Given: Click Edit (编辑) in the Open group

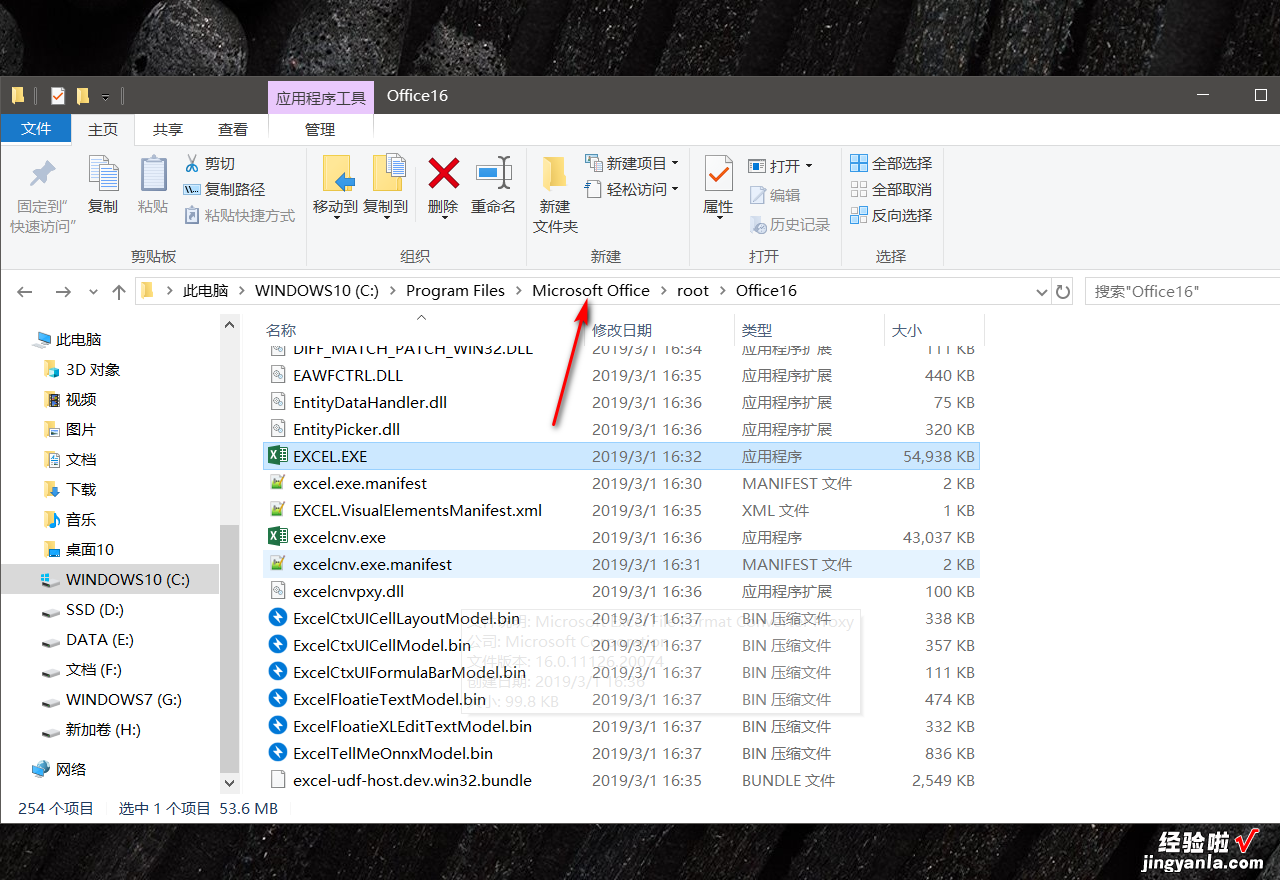Looking at the screenshot, I should coord(774,195).
